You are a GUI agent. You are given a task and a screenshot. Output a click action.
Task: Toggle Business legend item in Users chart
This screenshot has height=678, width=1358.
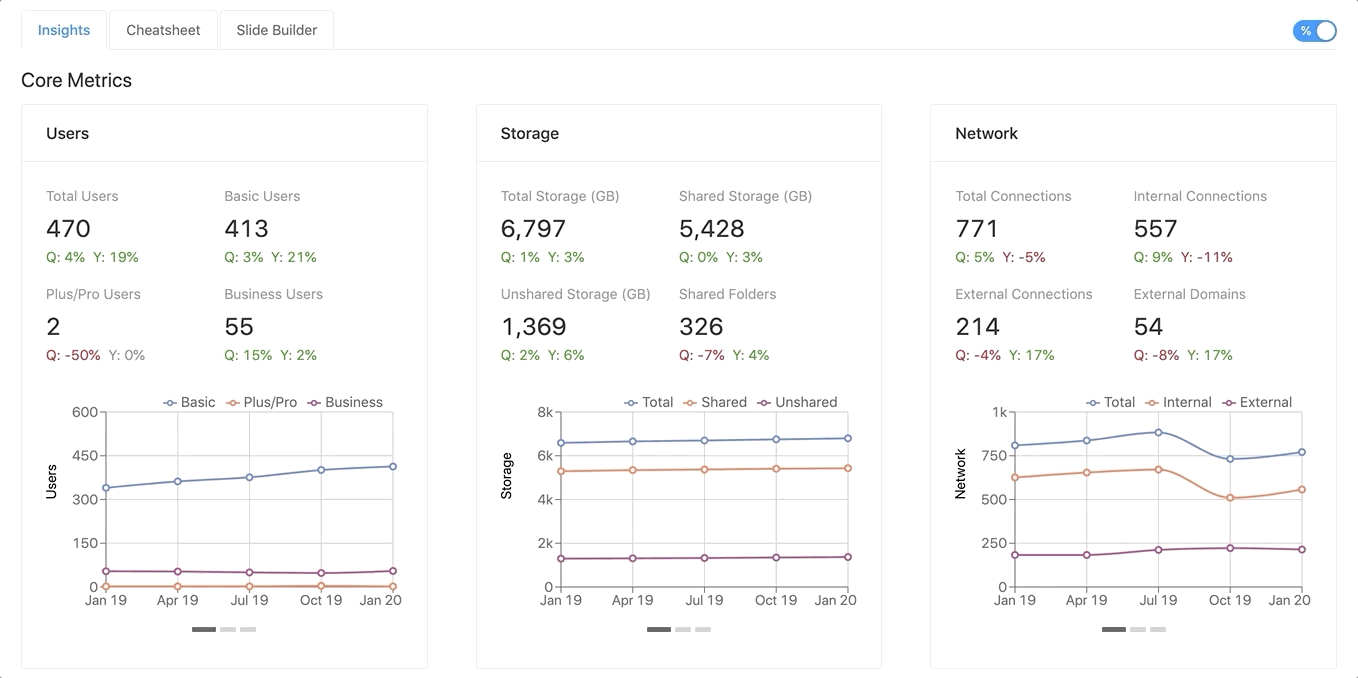(344, 402)
